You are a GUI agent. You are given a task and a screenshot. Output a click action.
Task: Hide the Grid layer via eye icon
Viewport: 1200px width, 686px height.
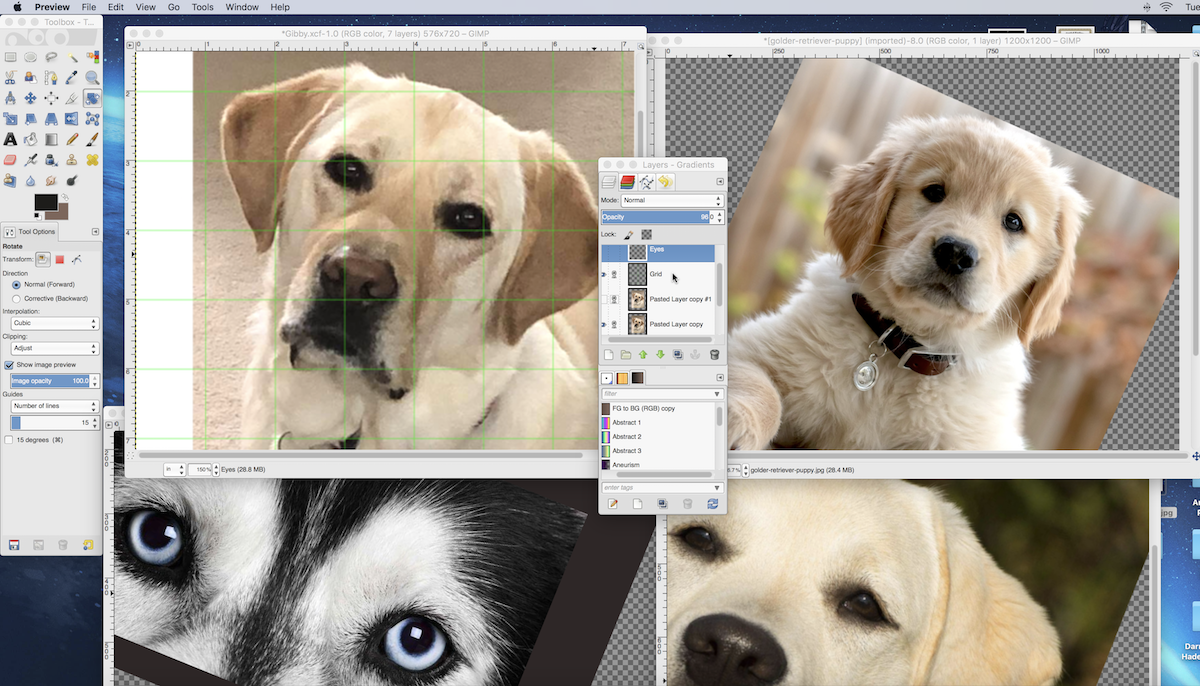pyautogui.click(x=603, y=274)
